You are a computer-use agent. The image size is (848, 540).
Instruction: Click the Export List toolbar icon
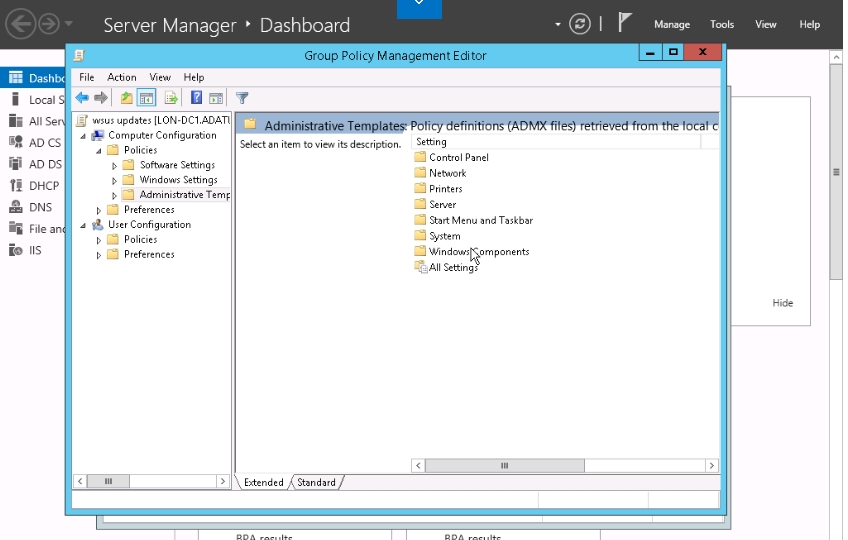tap(171, 98)
